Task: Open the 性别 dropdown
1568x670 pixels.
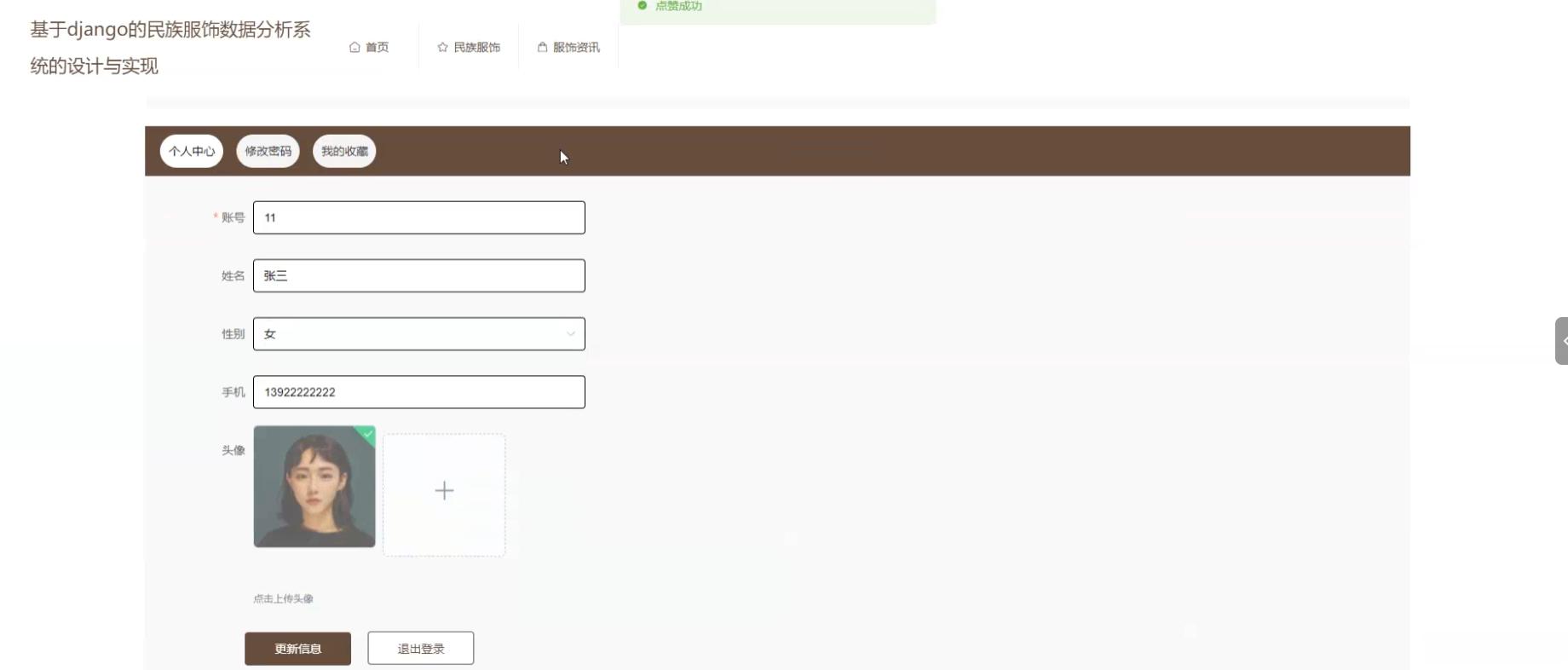Action: pyautogui.click(x=419, y=334)
